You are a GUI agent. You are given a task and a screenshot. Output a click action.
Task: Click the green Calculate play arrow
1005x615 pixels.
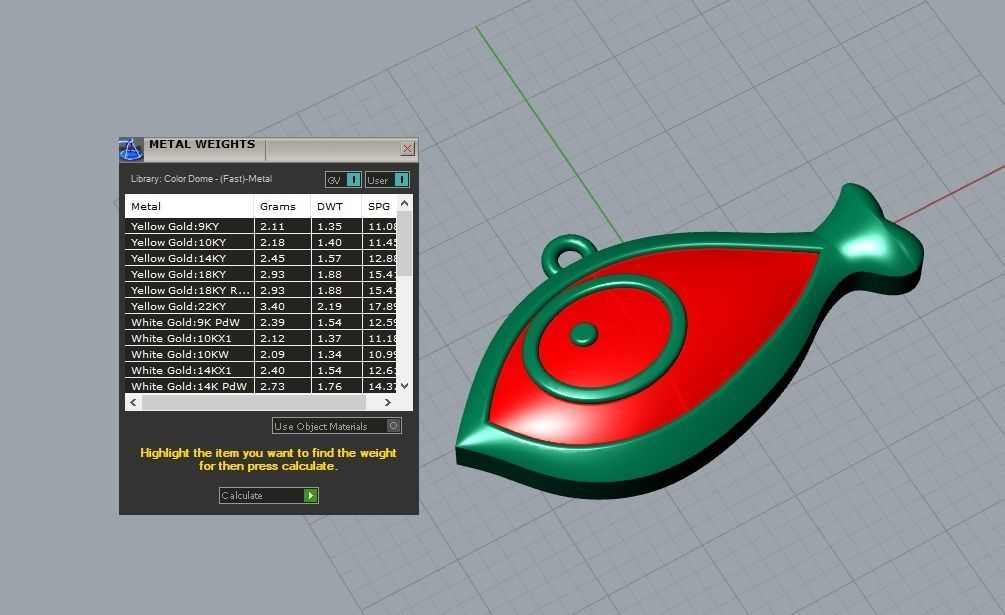[310, 495]
